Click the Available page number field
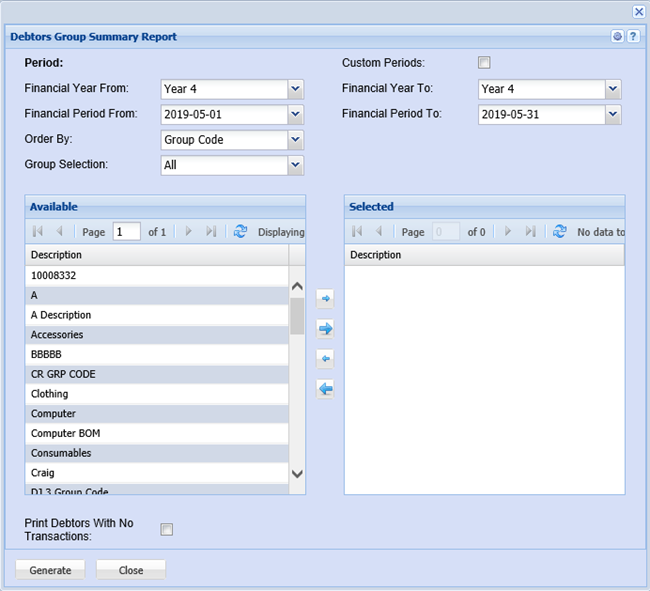 [x=126, y=231]
